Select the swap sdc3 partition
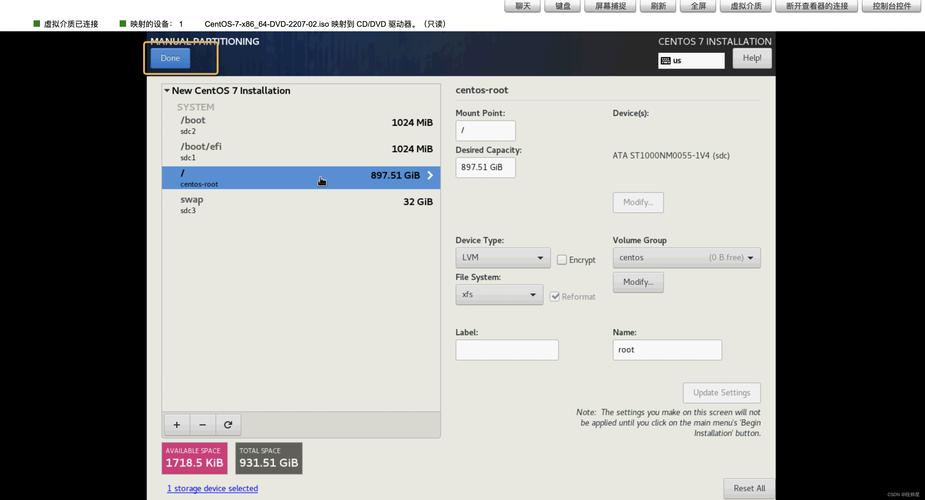This screenshot has height=500, width=925. pyautogui.click(x=300, y=204)
